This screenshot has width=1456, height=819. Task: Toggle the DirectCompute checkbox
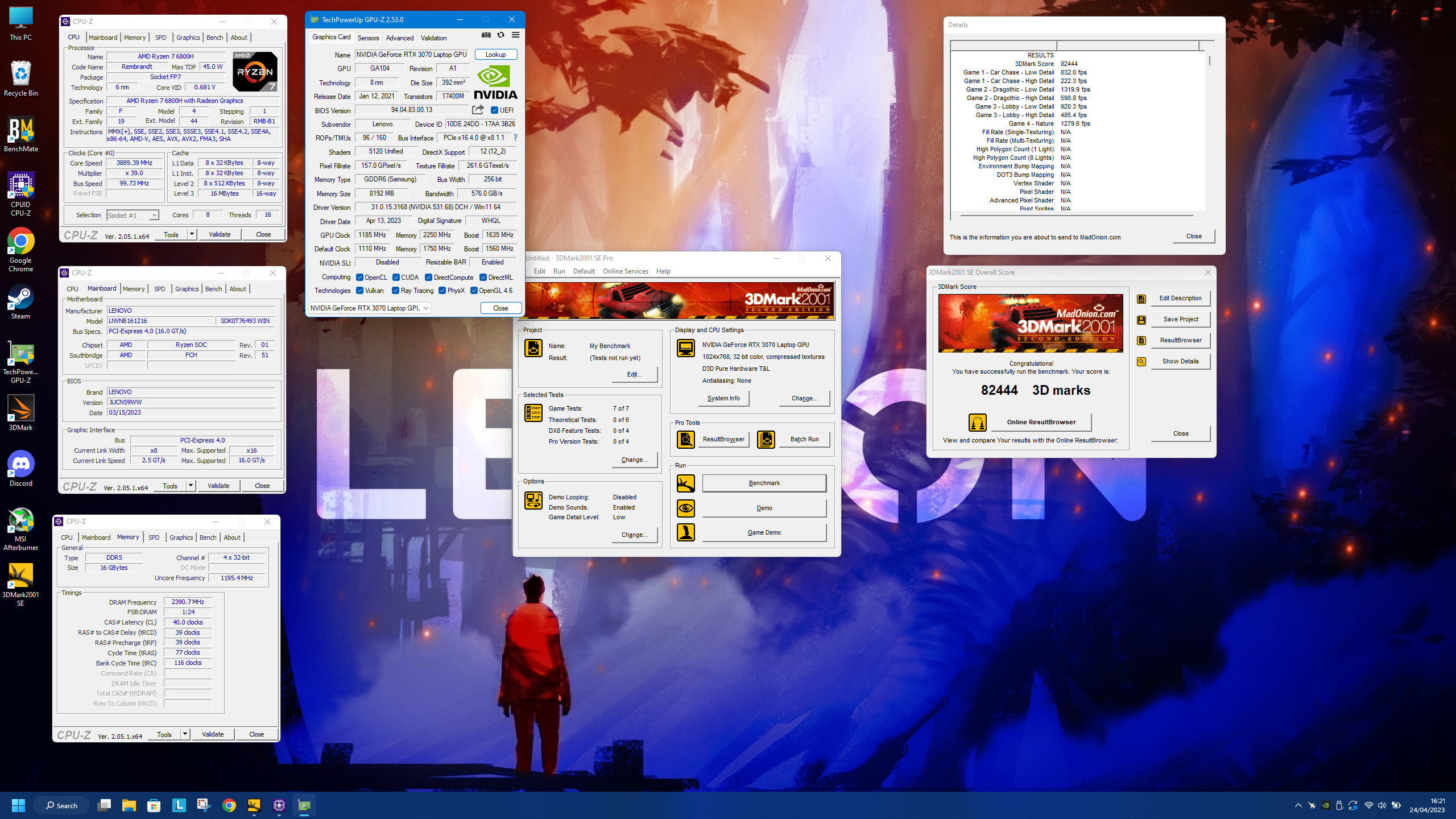(x=429, y=278)
